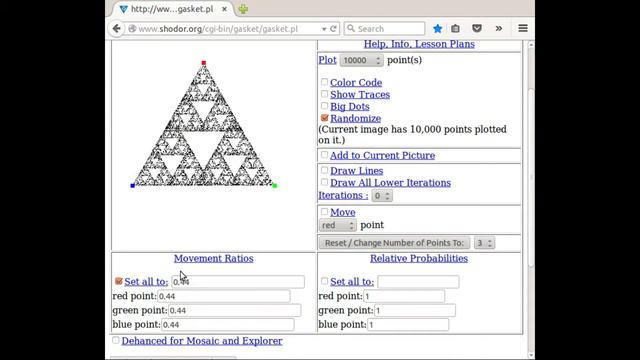
Task: Reload the page with the refresh icon
Action: click(333, 29)
